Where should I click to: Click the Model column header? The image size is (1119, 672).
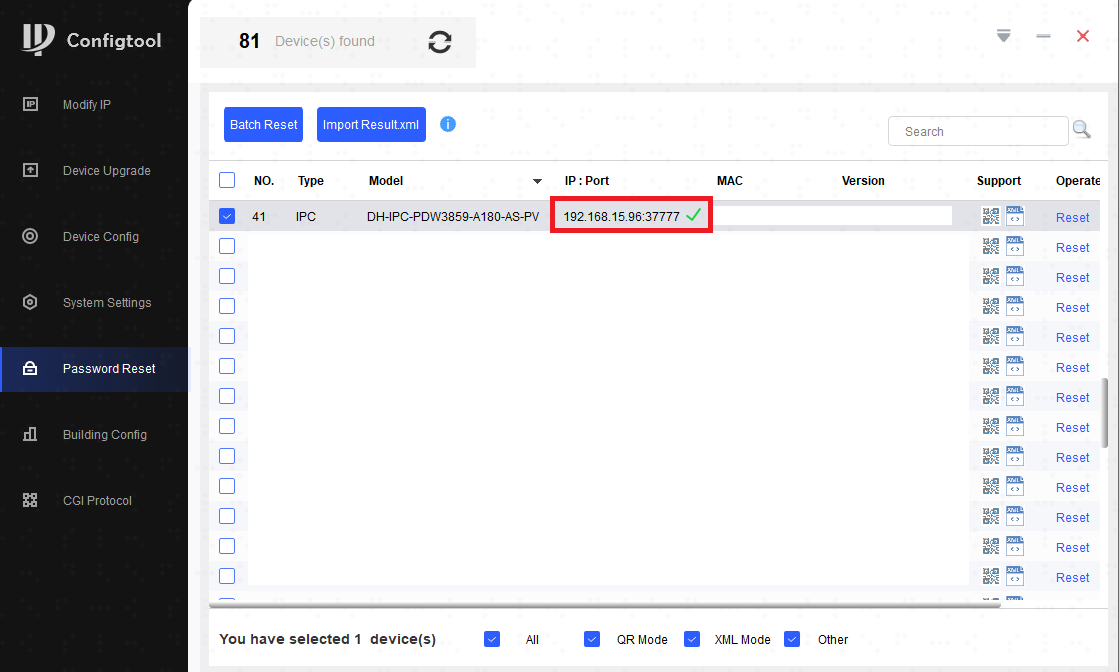(386, 180)
